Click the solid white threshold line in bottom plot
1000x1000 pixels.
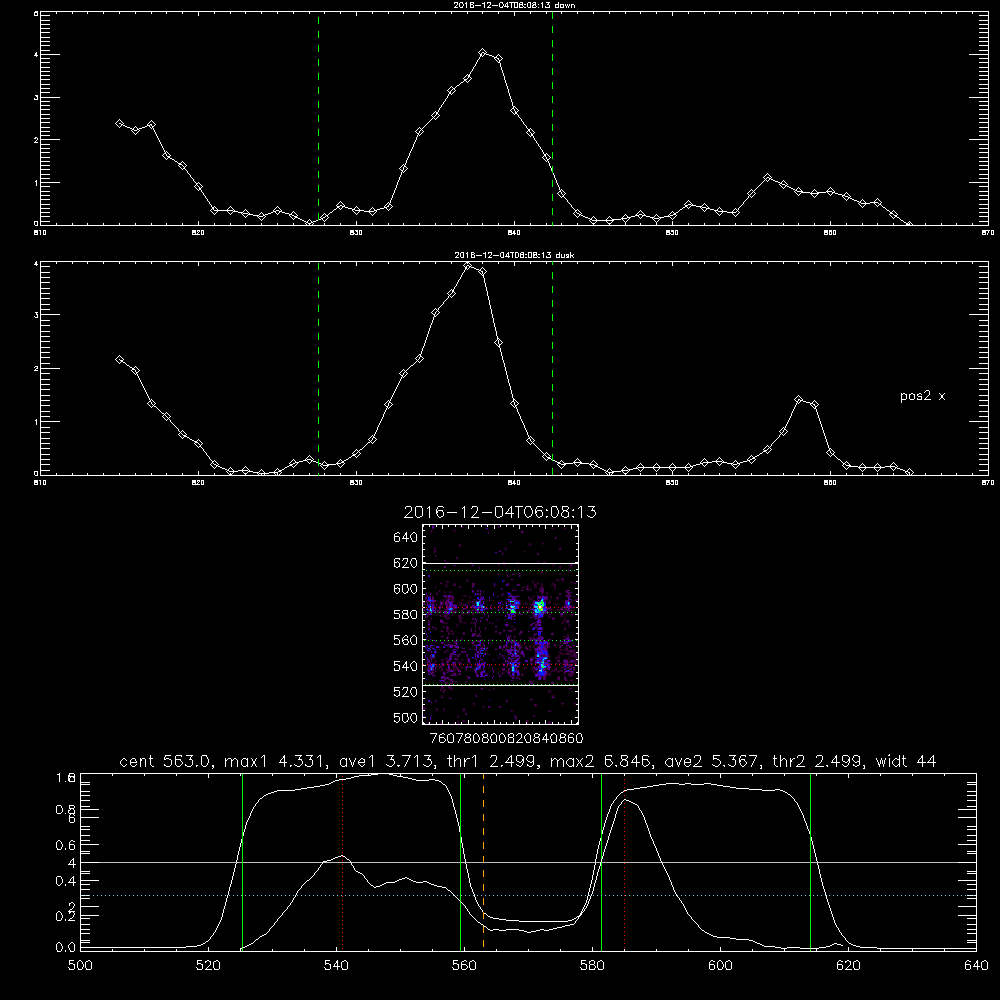click(528, 862)
